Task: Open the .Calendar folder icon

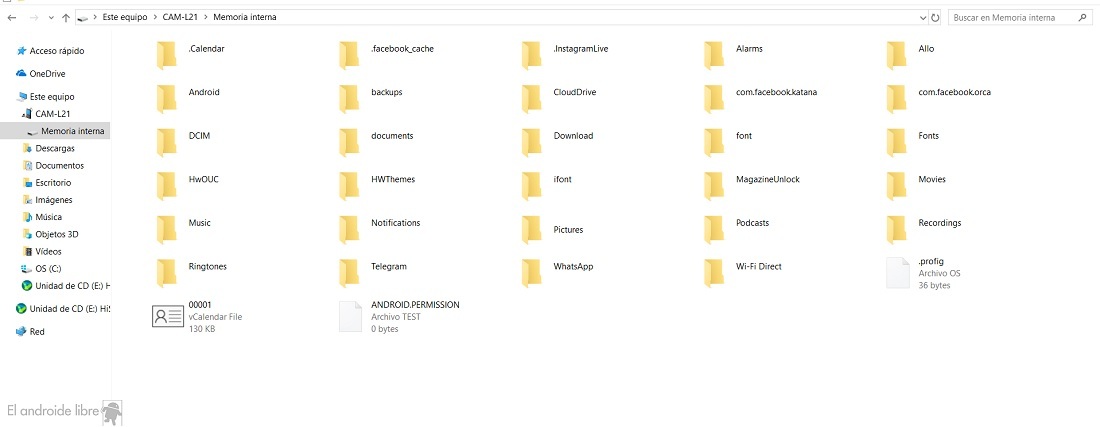Action: [x=166, y=55]
